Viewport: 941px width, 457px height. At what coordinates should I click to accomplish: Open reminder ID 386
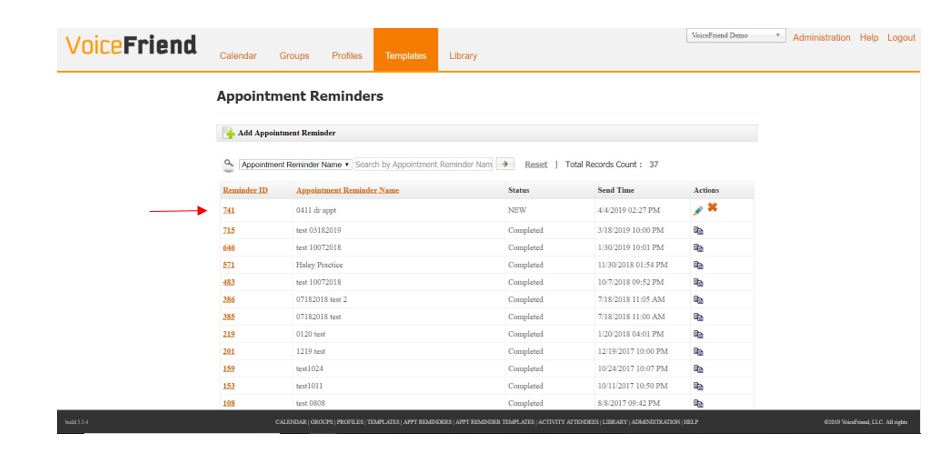229,300
